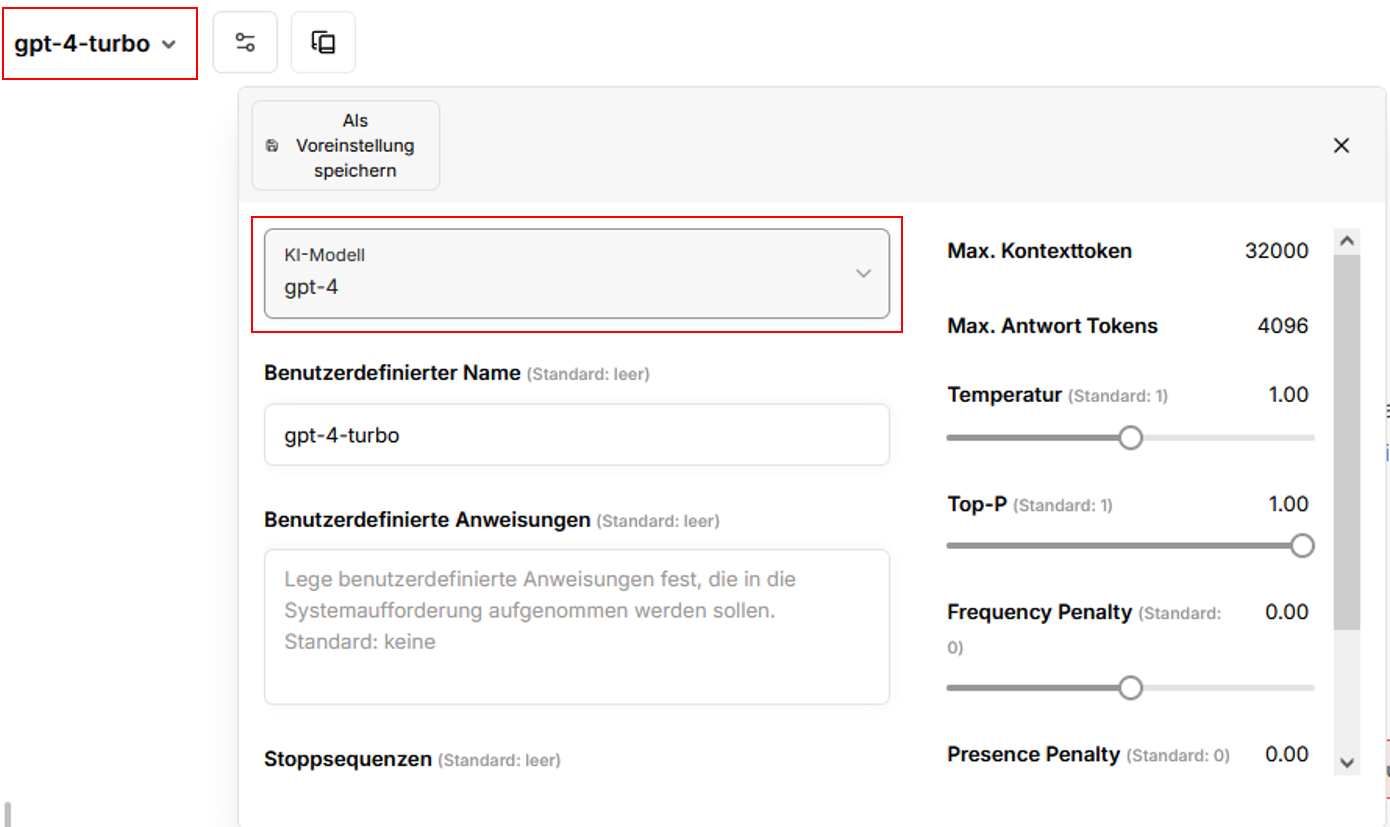Click the Temperatur value 1.00 field
This screenshot has height=827, width=1390.
(1288, 395)
